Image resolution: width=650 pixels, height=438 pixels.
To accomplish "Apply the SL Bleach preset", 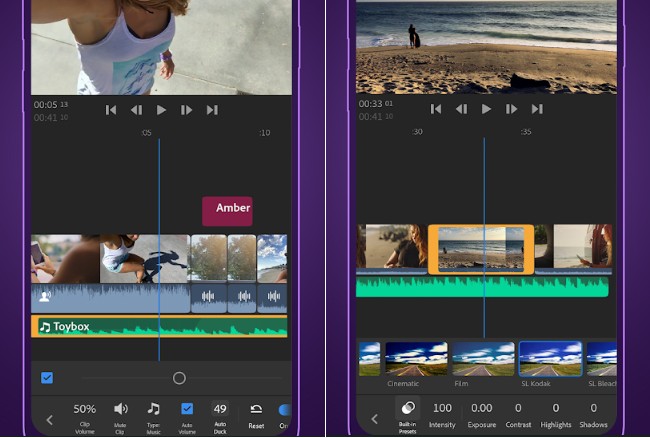I will [601, 359].
